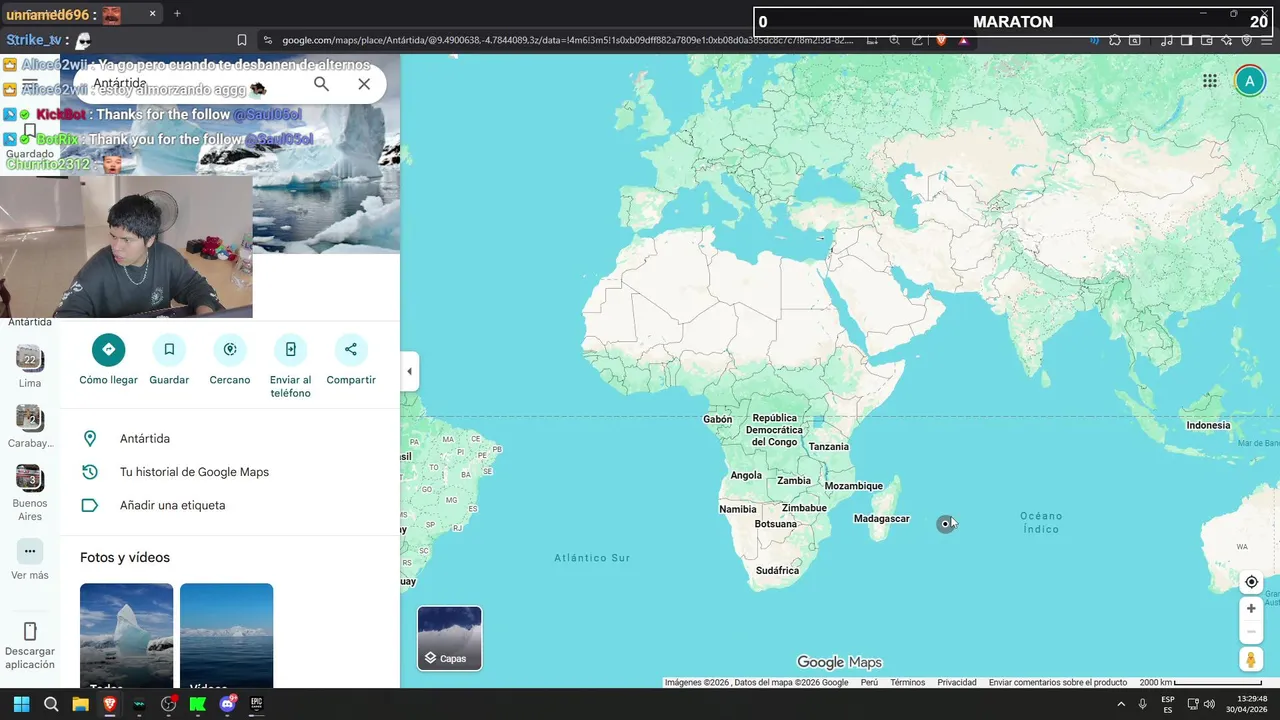Open Brave Shields lion icon in address bar
Image resolution: width=1280 pixels, height=720 pixels.
(x=941, y=40)
